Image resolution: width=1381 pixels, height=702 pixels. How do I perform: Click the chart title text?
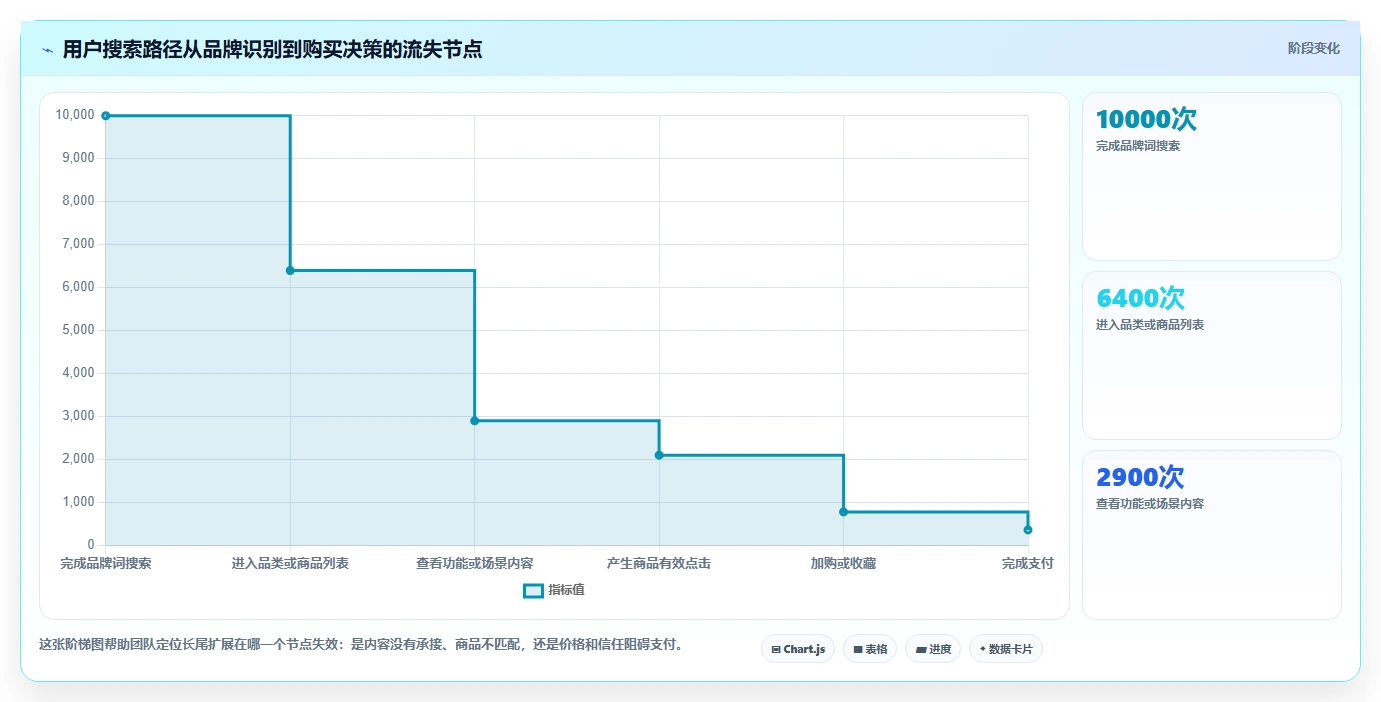pos(272,49)
